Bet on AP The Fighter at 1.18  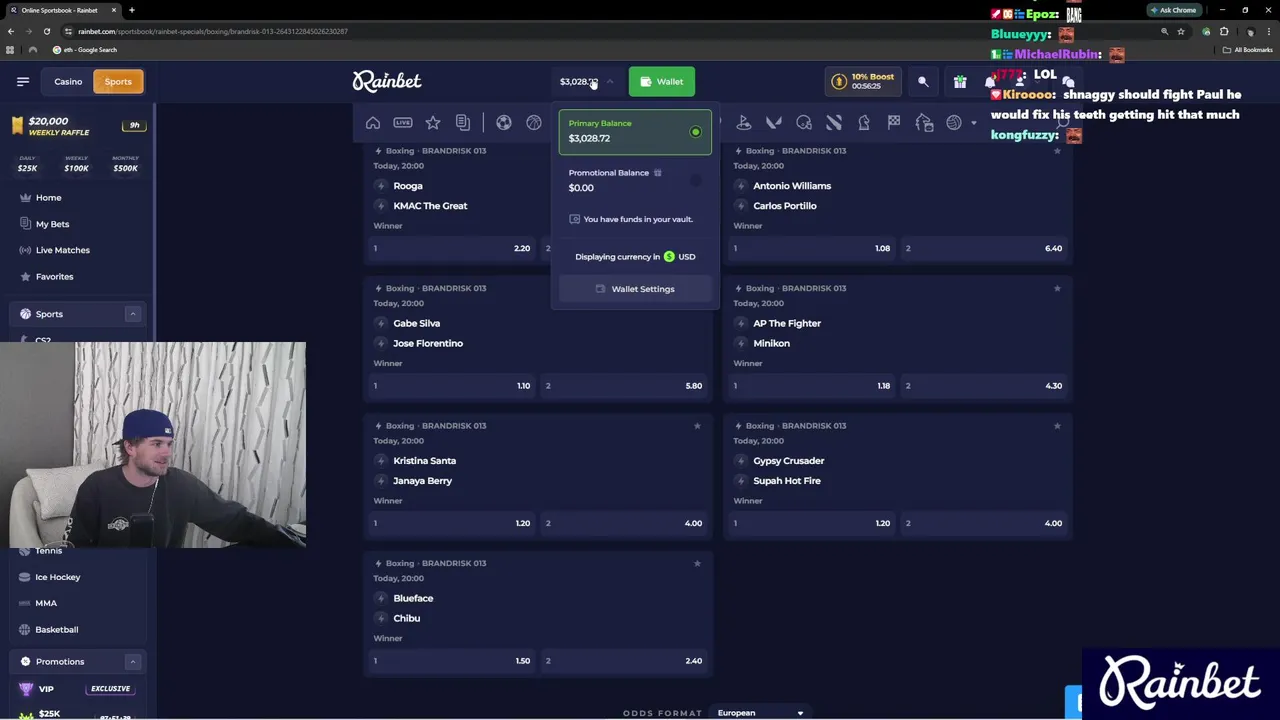coord(812,386)
